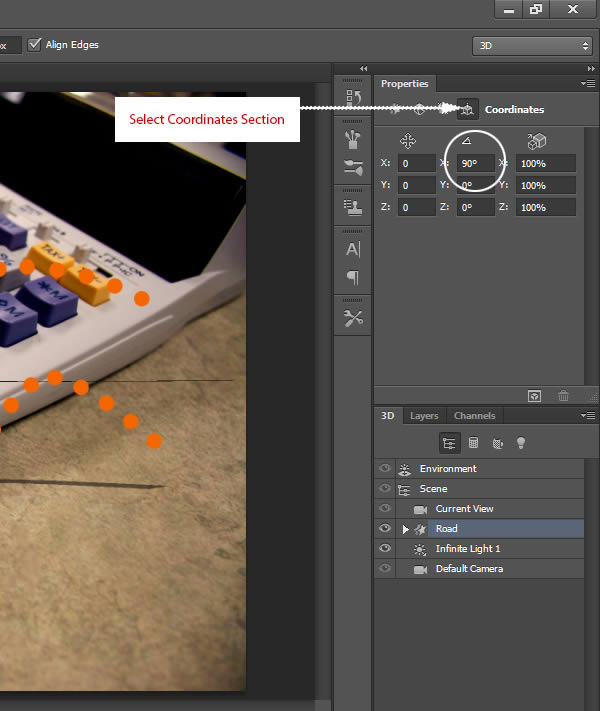Click the render icon at Properties bottom
Image resolution: width=600 pixels, height=711 pixels.
tap(534, 396)
